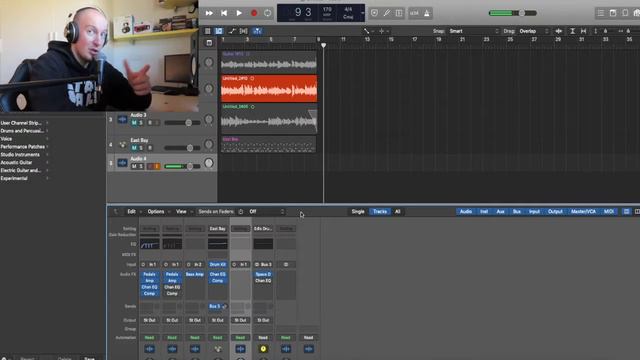Viewport: 640px width, 360px height.
Task: Switch the mixer to Single view
Action: coord(358,211)
